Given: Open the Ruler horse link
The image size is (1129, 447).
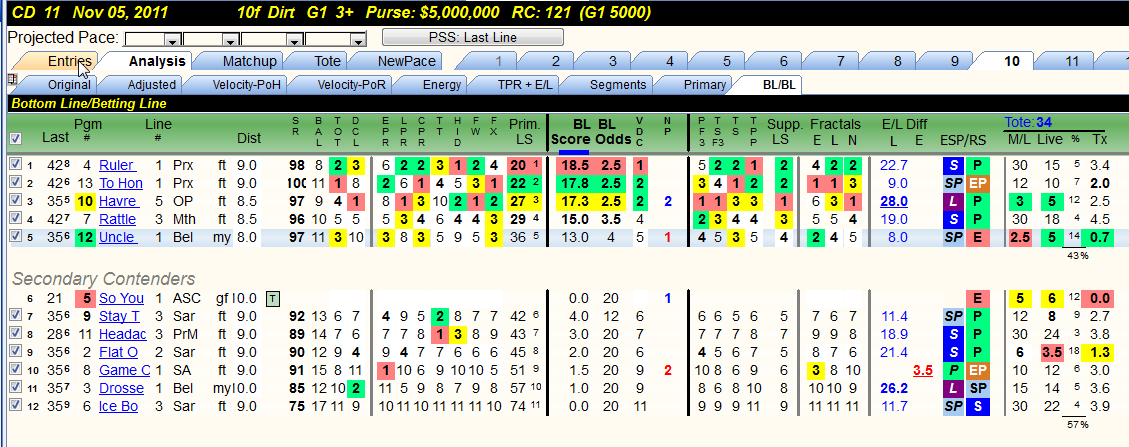Looking at the screenshot, I should click(x=117, y=166).
